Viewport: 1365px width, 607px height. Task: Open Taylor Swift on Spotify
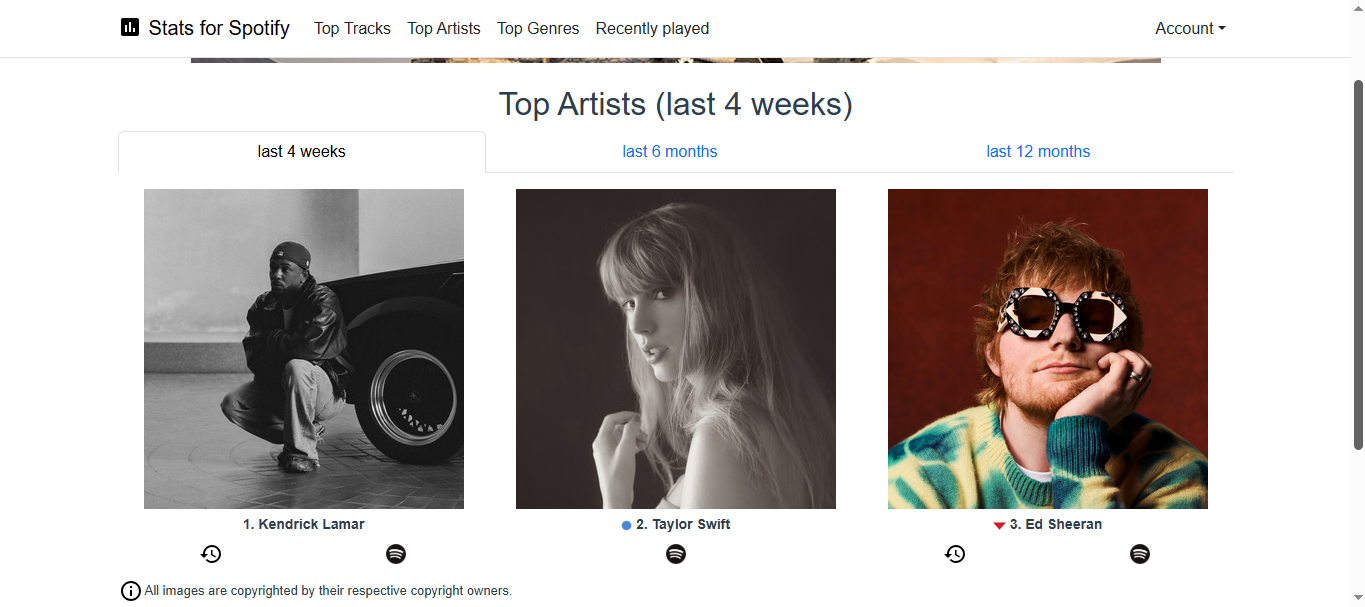[676, 553]
